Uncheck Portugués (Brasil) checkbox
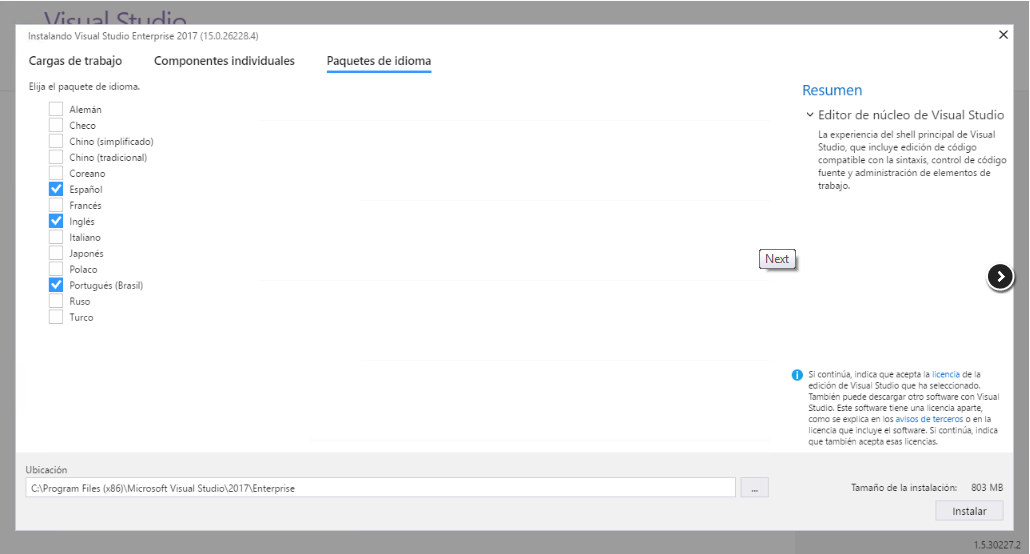Viewport: 1030px width, 554px height. [56, 285]
